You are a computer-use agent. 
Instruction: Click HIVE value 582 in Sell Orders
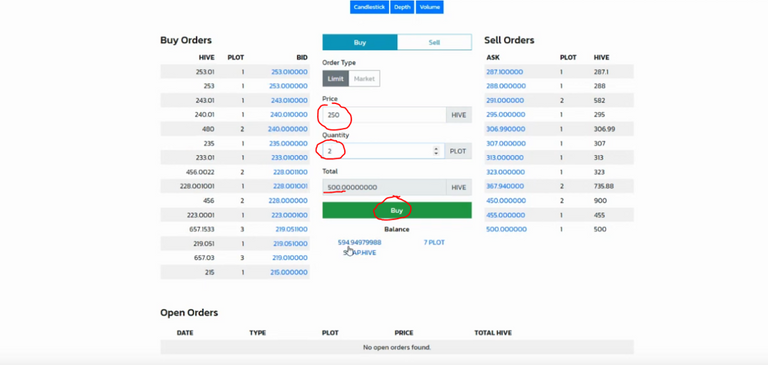tap(600, 100)
